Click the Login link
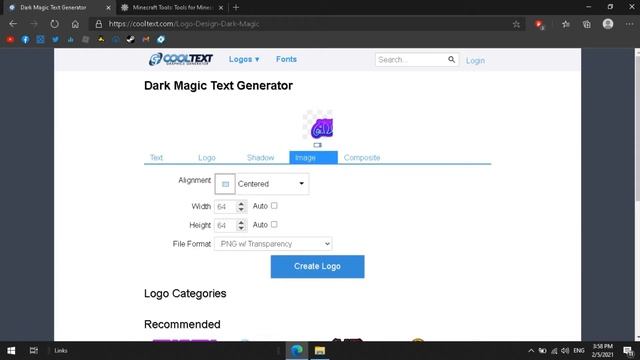Screen dimensions: 640x360 (476, 60)
